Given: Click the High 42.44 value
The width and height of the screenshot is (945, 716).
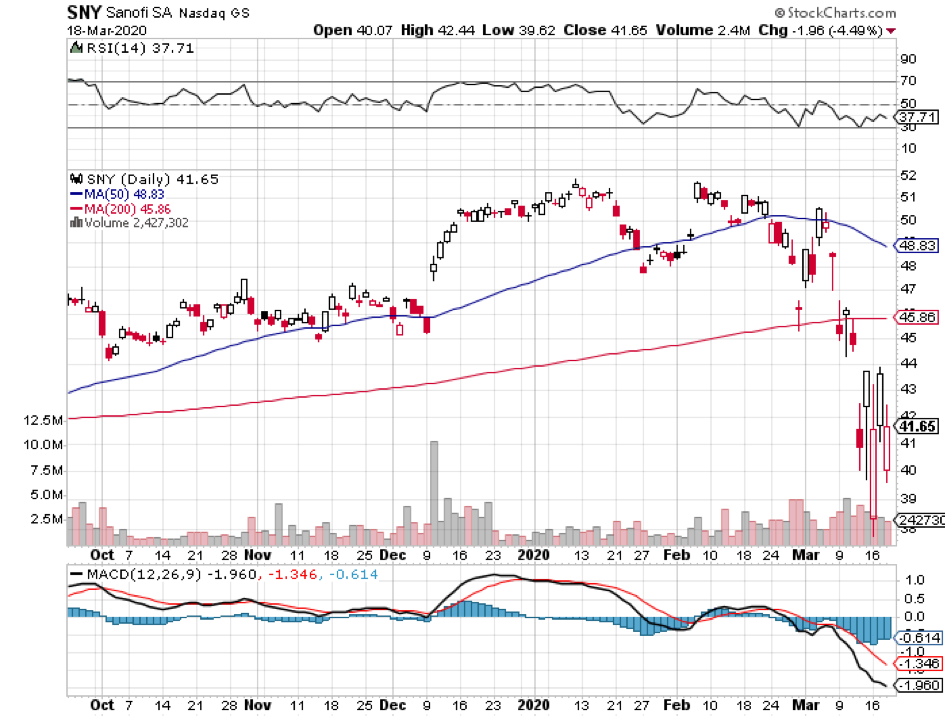Looking at the screenshot, I should click(x=438, y=30).
